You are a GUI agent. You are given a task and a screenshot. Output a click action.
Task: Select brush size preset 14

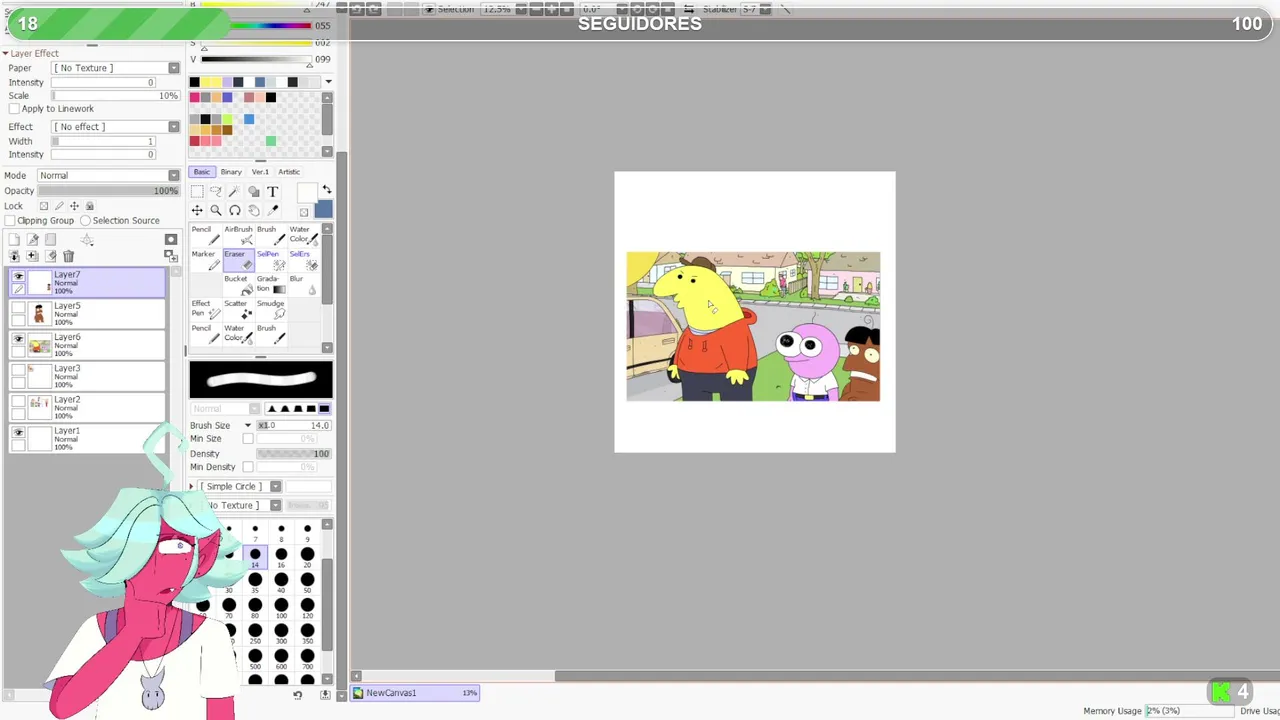pyautogui.click(x=255, y=557)
